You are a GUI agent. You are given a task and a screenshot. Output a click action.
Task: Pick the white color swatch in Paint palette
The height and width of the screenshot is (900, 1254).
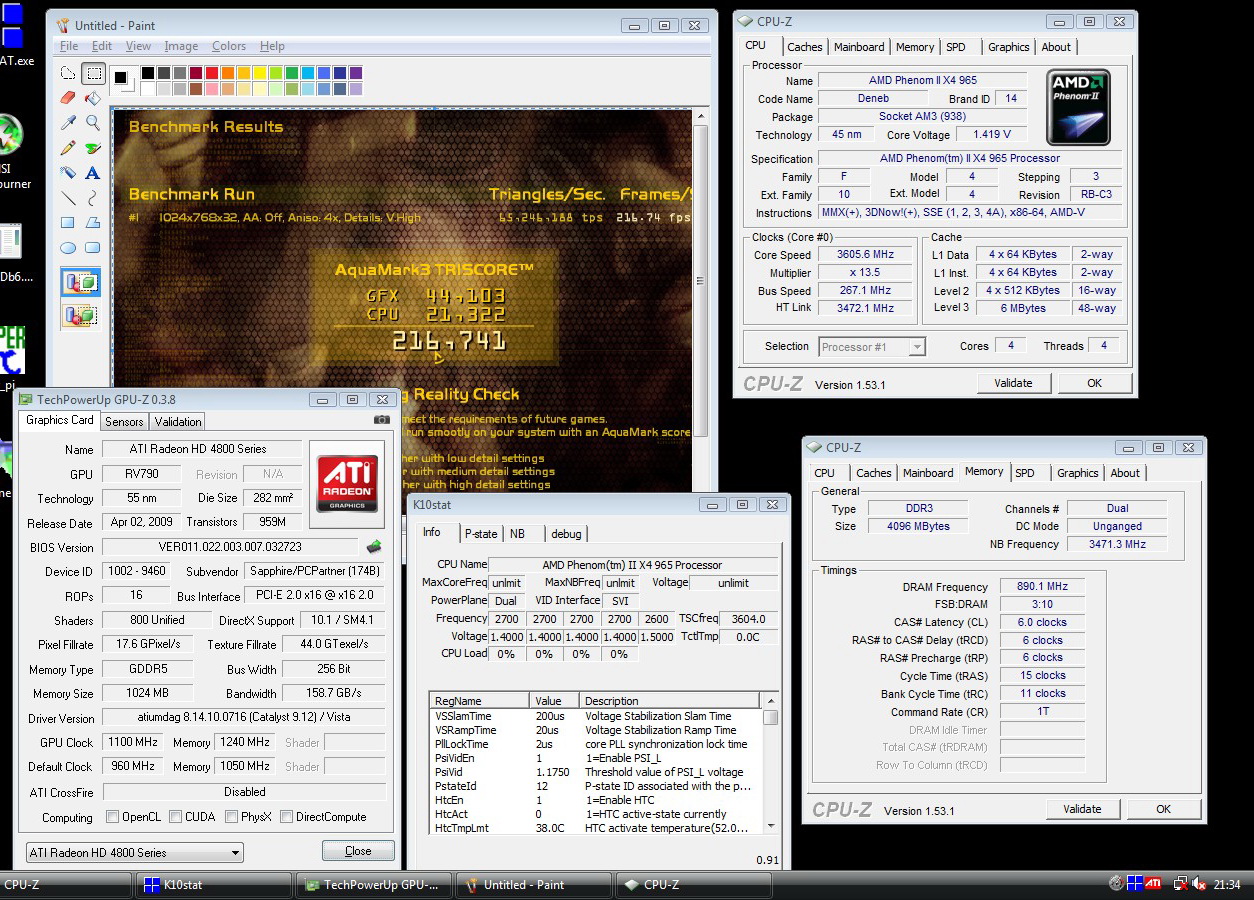click(148, 89)
